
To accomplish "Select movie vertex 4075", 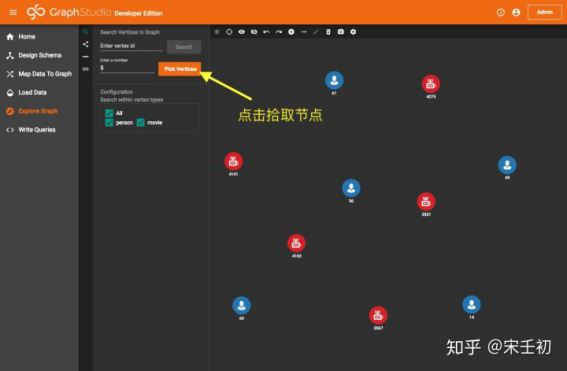I will (x=431, y=84).
